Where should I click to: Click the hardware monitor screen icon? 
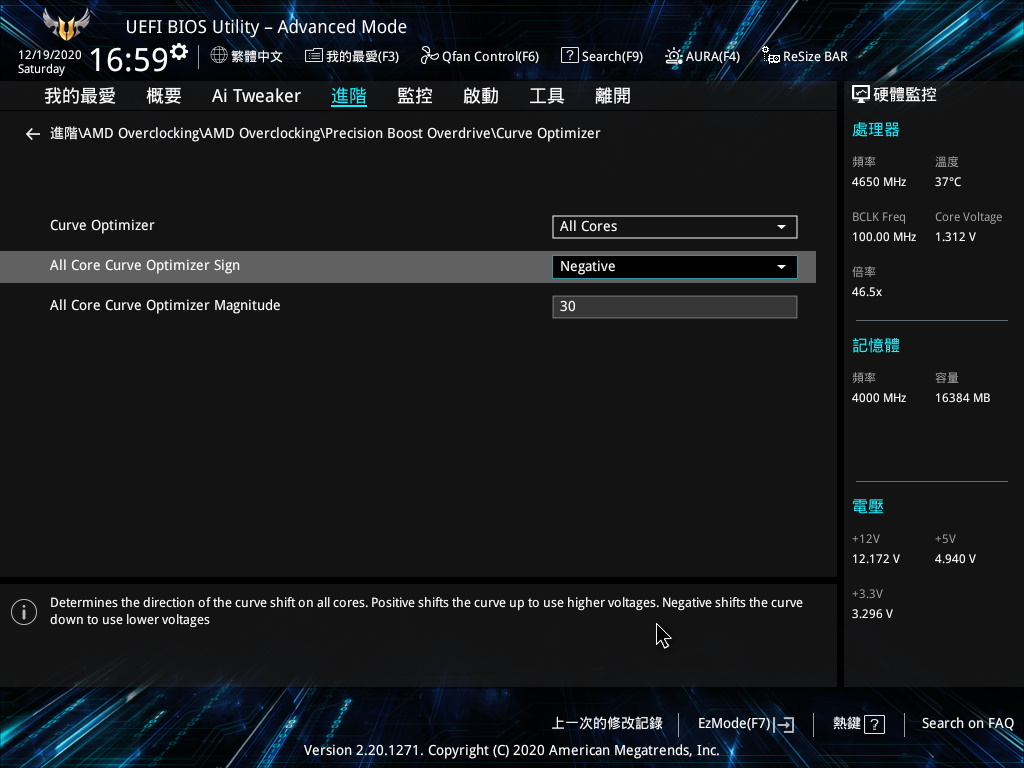click(861, 95)
